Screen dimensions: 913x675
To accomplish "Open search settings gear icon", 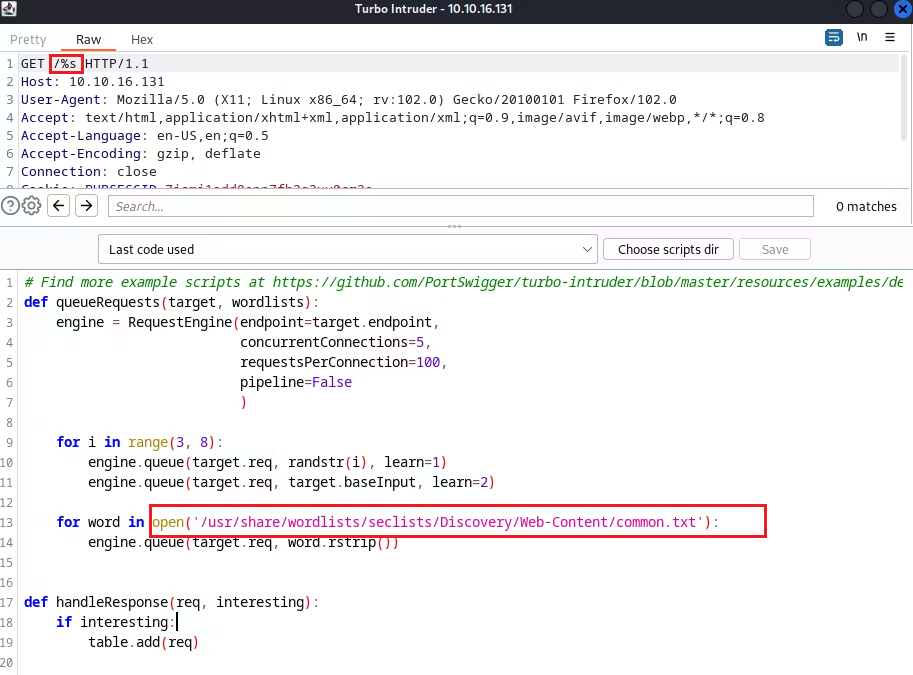I will (32, 206).
